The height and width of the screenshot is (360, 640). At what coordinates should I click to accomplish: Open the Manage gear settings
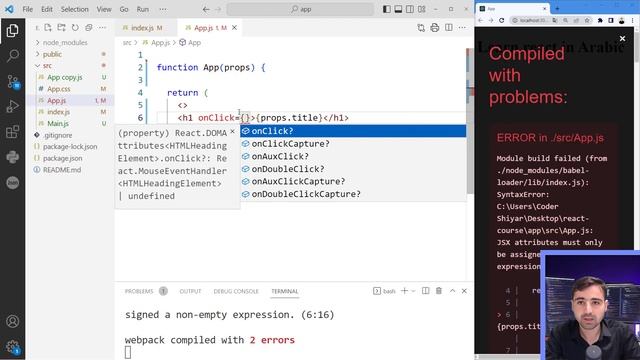(x=12, y=347)
